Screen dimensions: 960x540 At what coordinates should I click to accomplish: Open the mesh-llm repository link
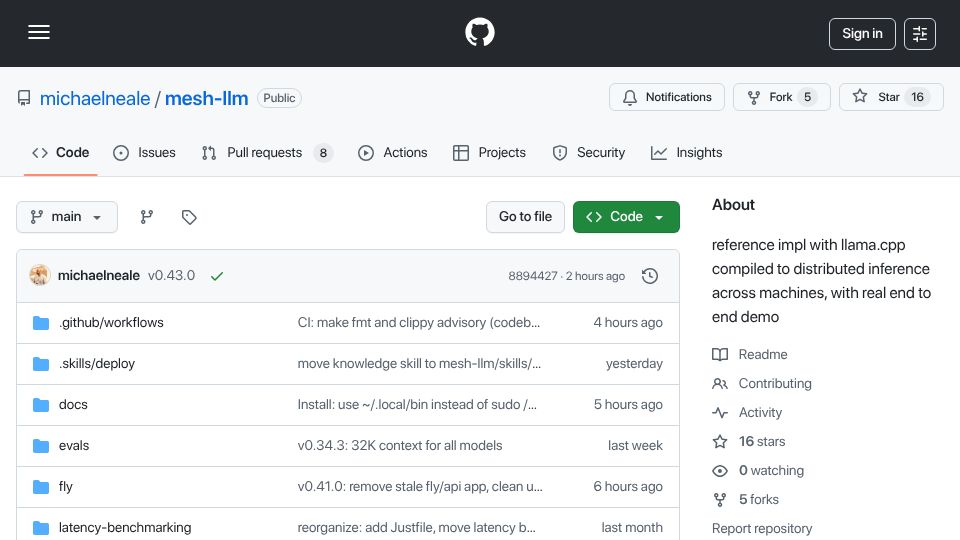coord(206,98)
